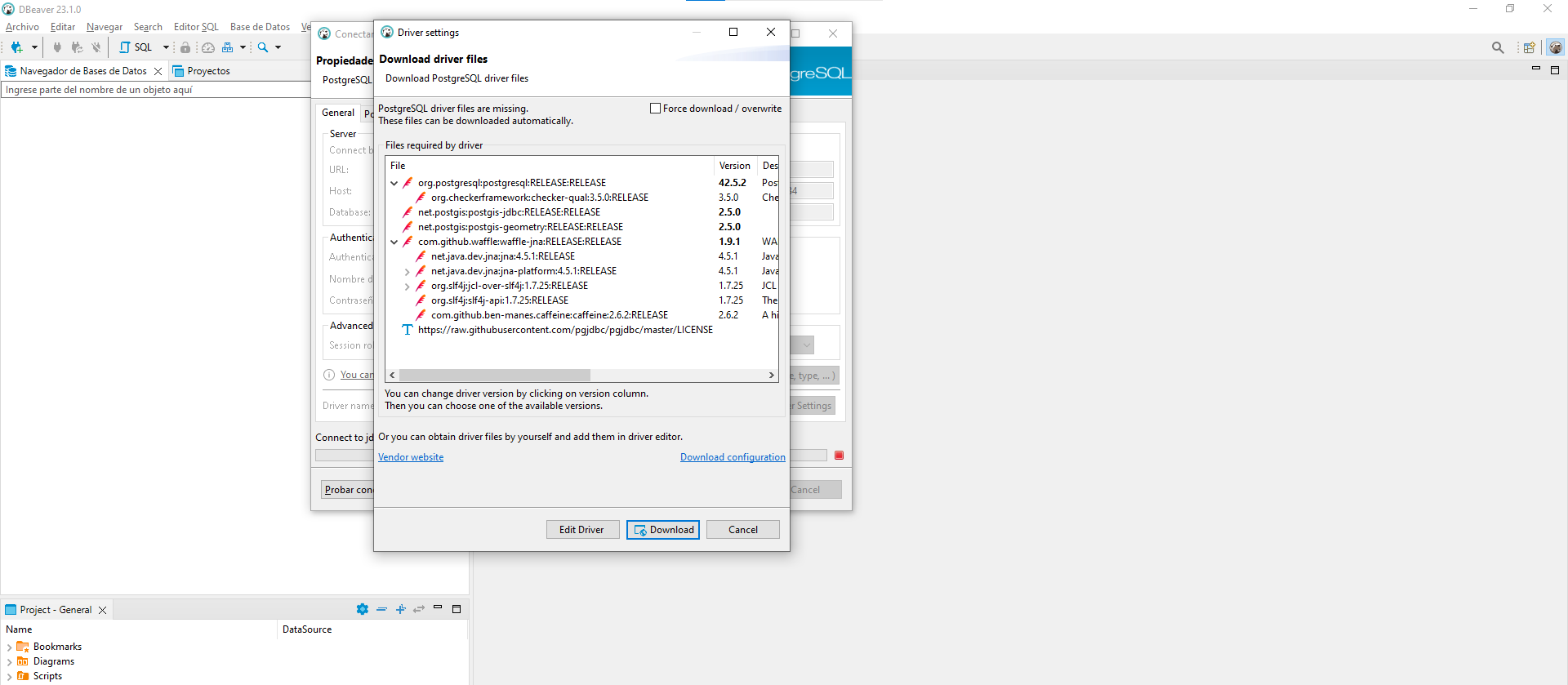
Task: Click the Version column header
Action: (735, 166)
